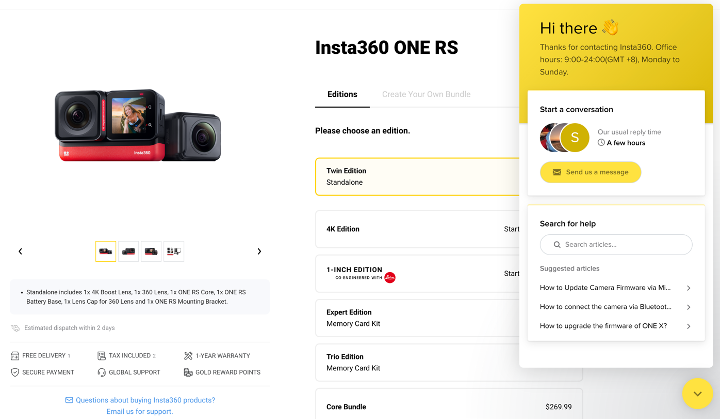Click the 1-Year Warranty tools icon
Viewport: 720px width, 420px height.
pos(188,355)
